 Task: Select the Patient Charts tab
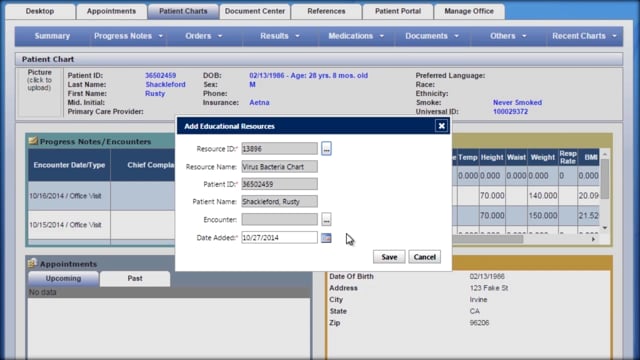pyautogui.click(x=183, y=11)
